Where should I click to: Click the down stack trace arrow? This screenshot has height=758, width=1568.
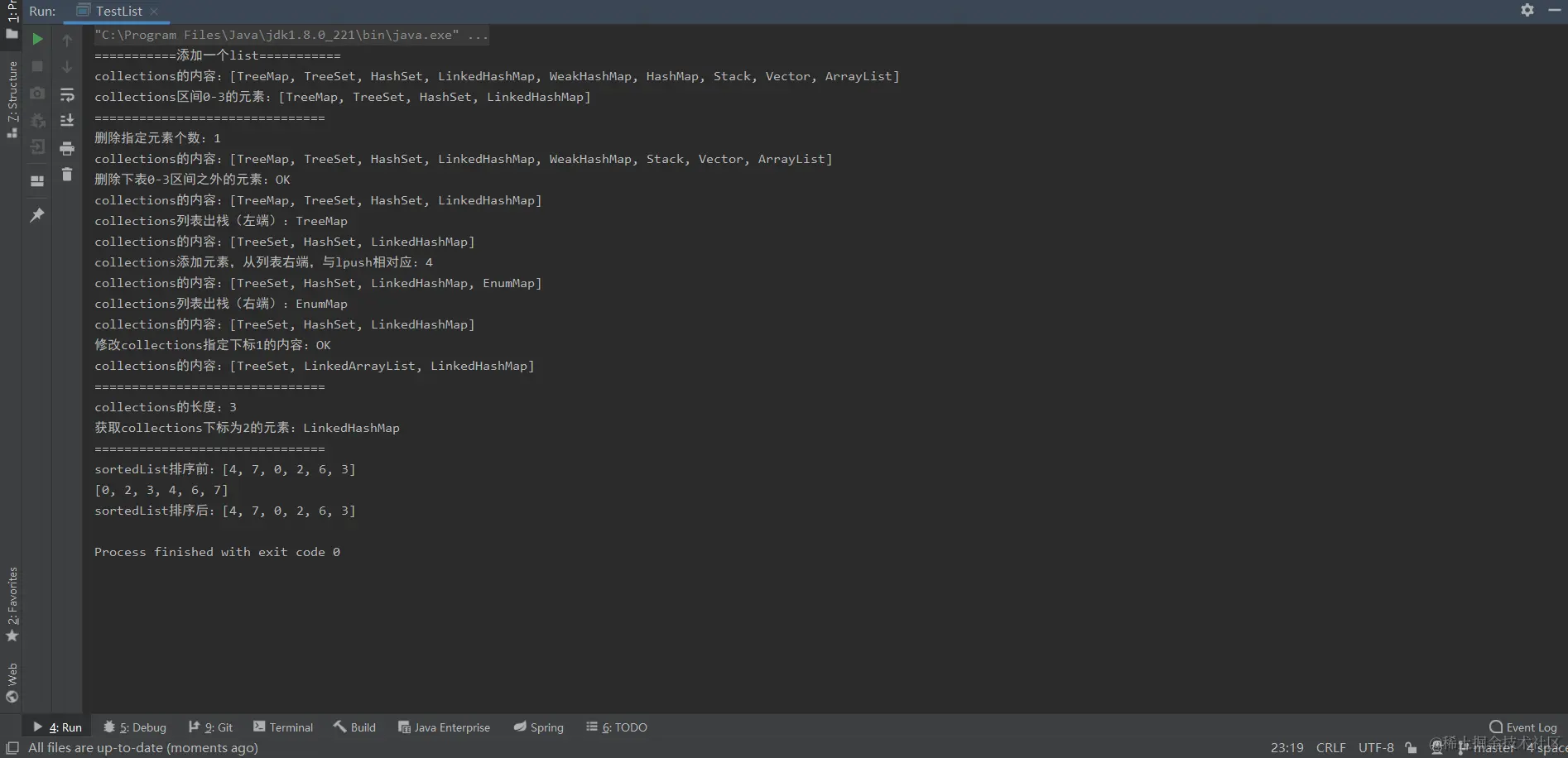pyautogui.click(x=67, y=67)
